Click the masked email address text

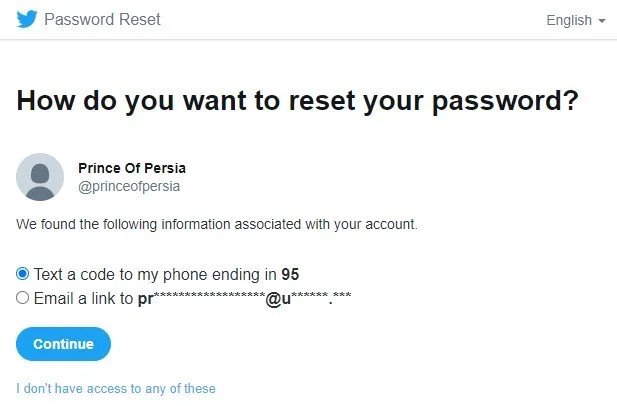tap(244, 298)
